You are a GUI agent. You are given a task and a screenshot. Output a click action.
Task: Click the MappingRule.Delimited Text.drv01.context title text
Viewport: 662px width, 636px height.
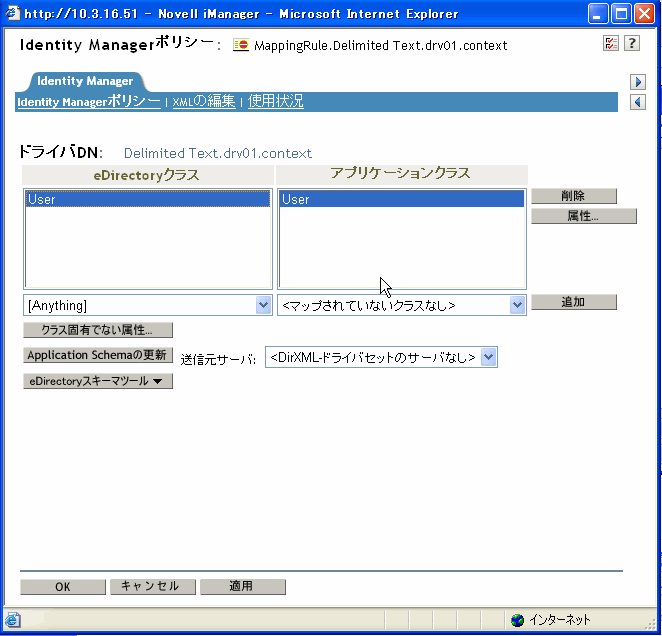380,45
